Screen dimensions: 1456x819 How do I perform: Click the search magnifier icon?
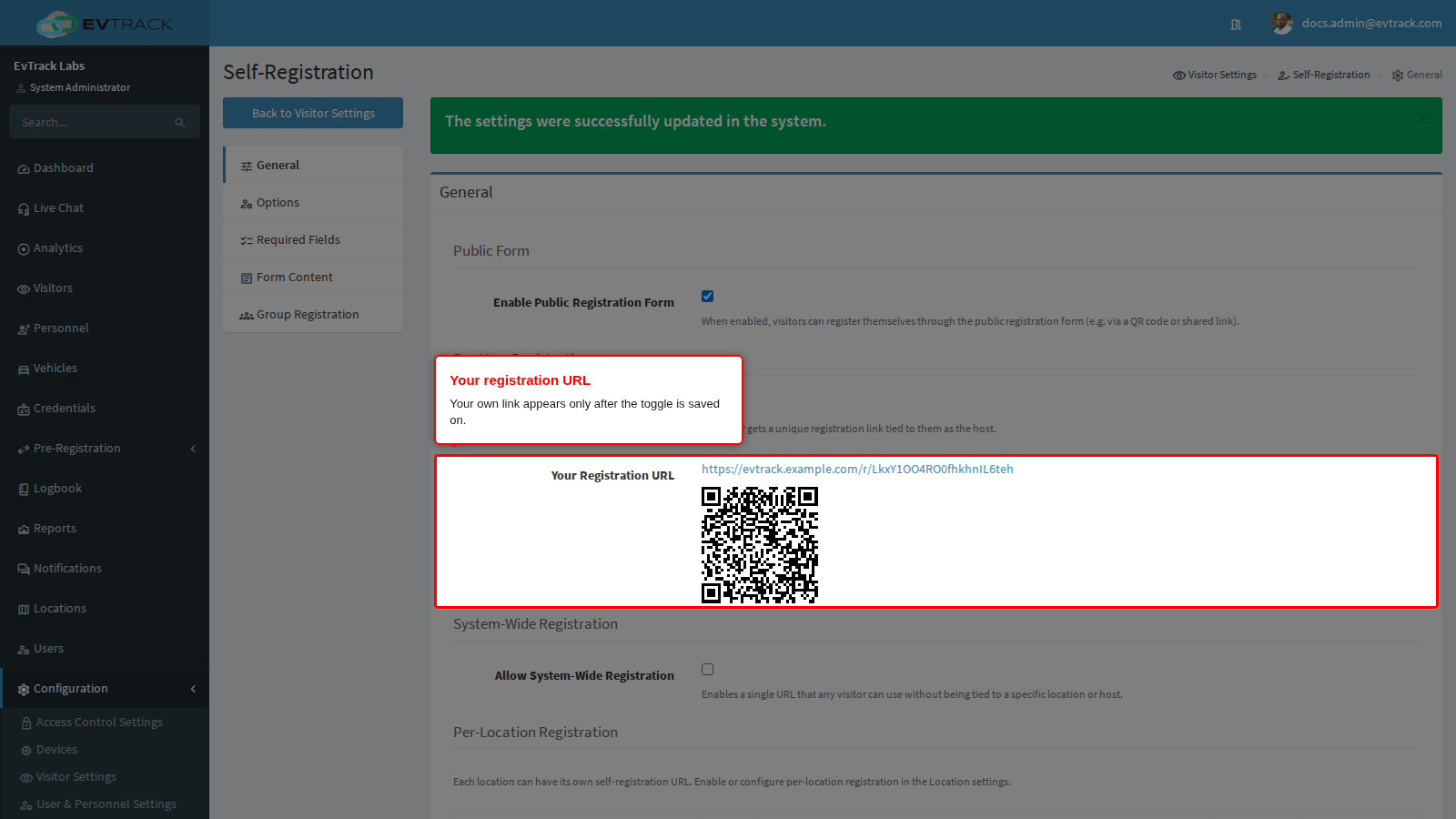point(180,123)
